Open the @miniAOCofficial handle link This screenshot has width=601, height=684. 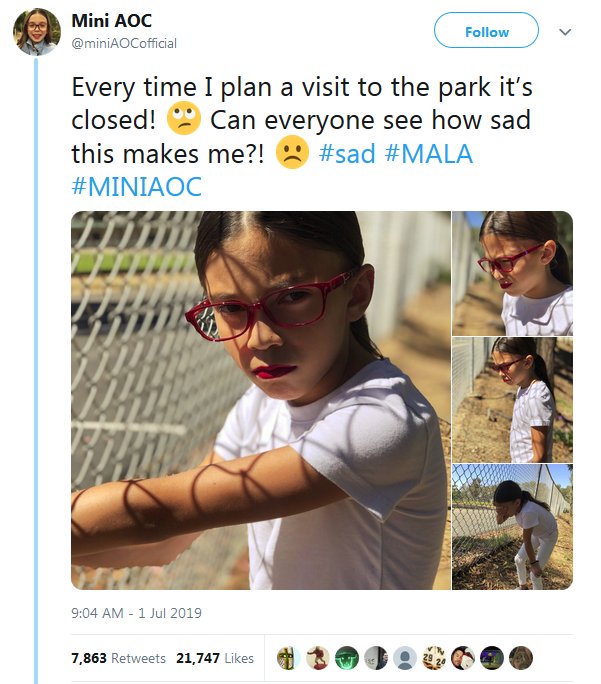[x=124, y=43]
